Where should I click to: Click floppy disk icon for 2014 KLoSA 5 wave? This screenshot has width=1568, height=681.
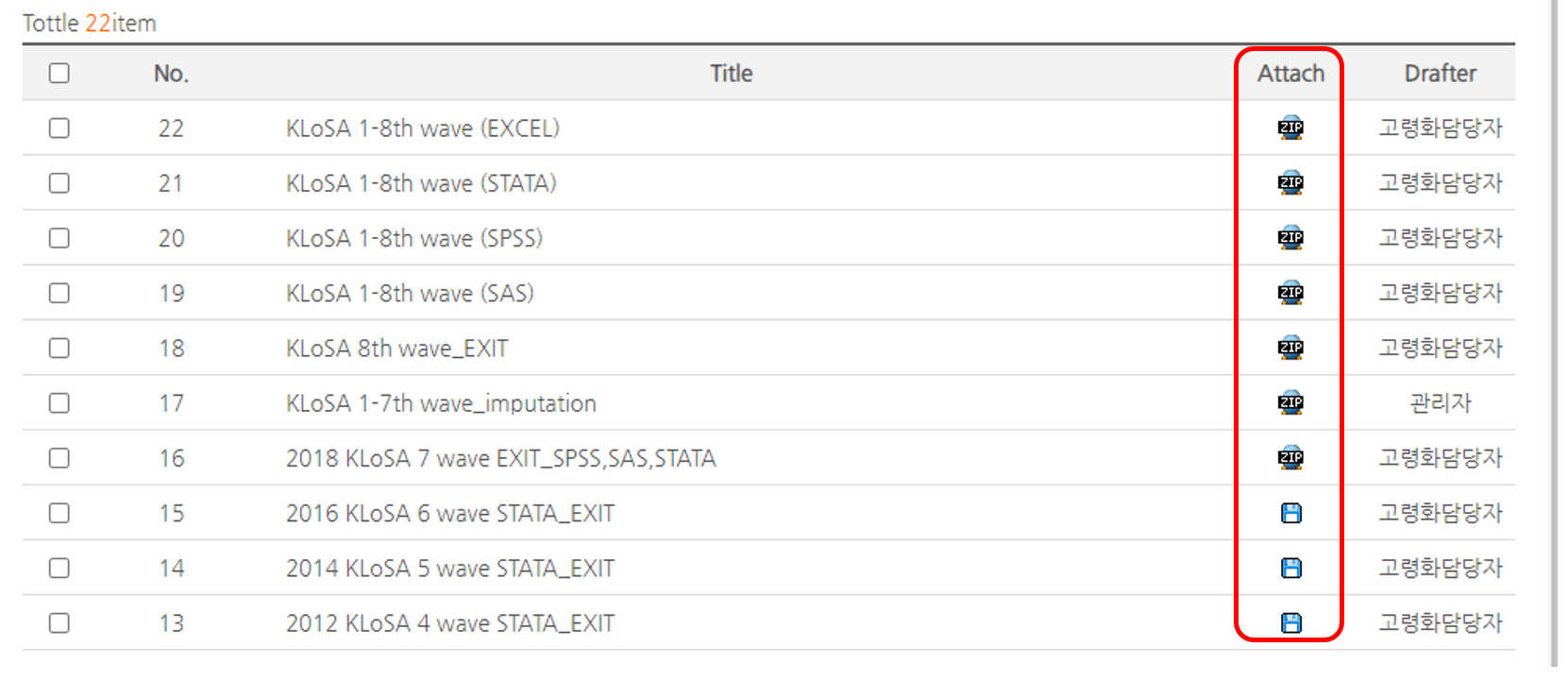(x=1290, y=568)
